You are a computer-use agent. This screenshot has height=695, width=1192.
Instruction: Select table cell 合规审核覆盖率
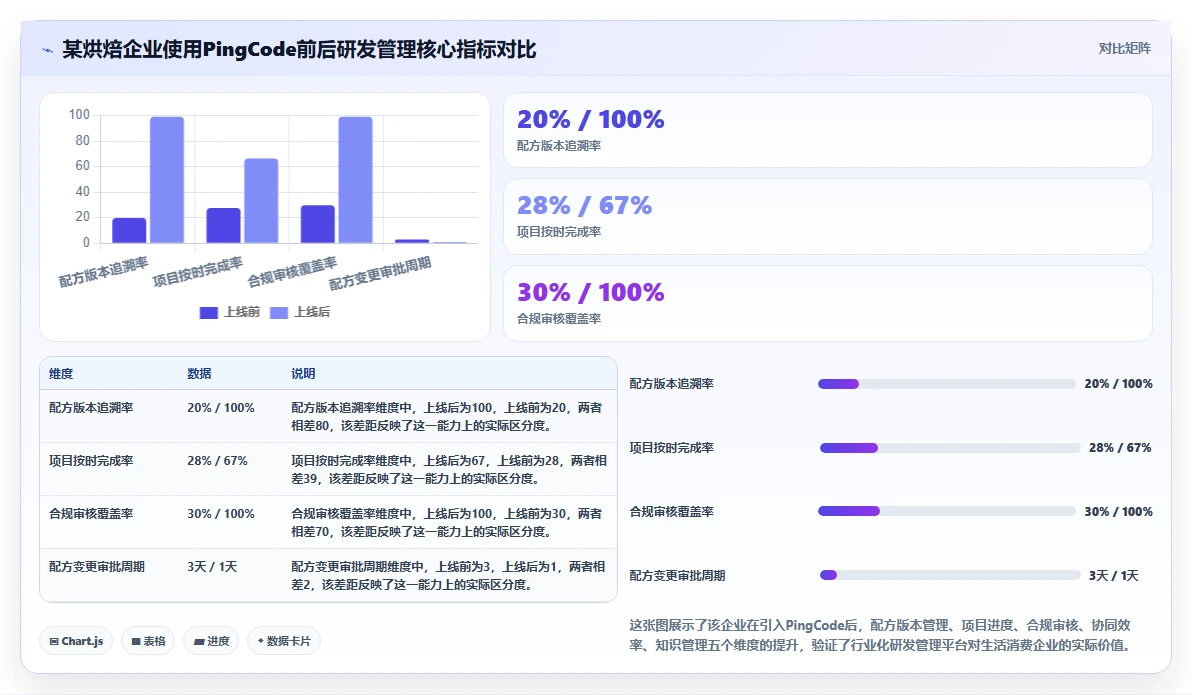pyautogui.click(x=91, y=514)
